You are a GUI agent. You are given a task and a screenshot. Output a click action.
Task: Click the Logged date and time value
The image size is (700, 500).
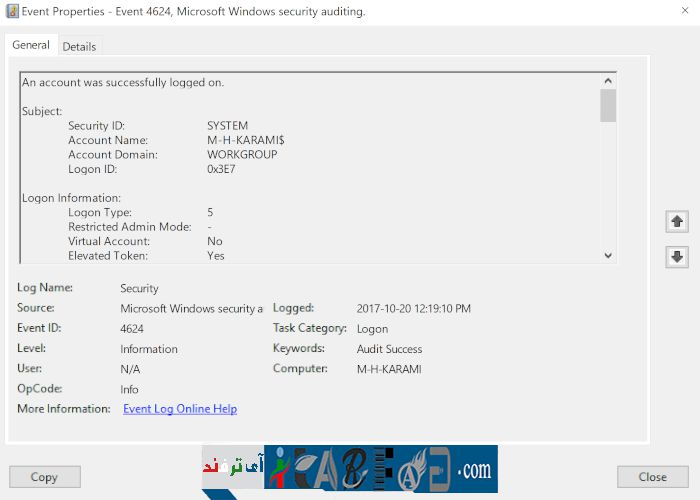[413, 309]
